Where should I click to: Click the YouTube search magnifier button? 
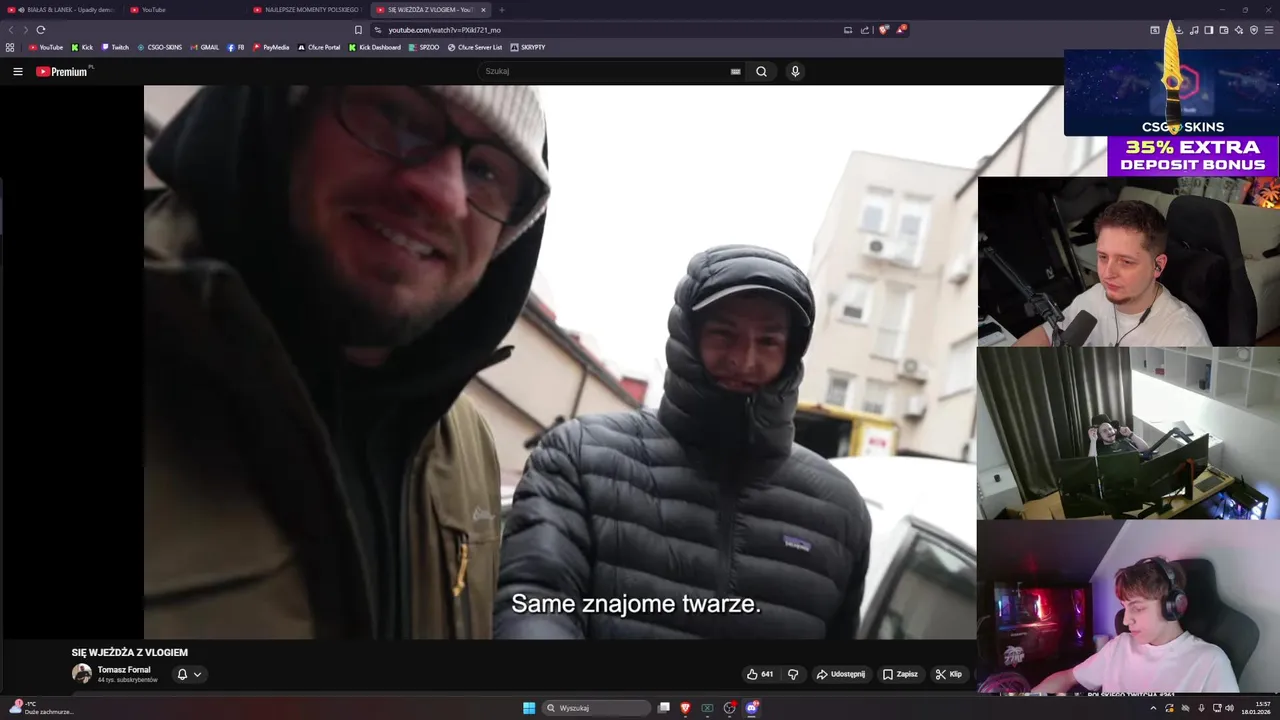coord(761,71)
